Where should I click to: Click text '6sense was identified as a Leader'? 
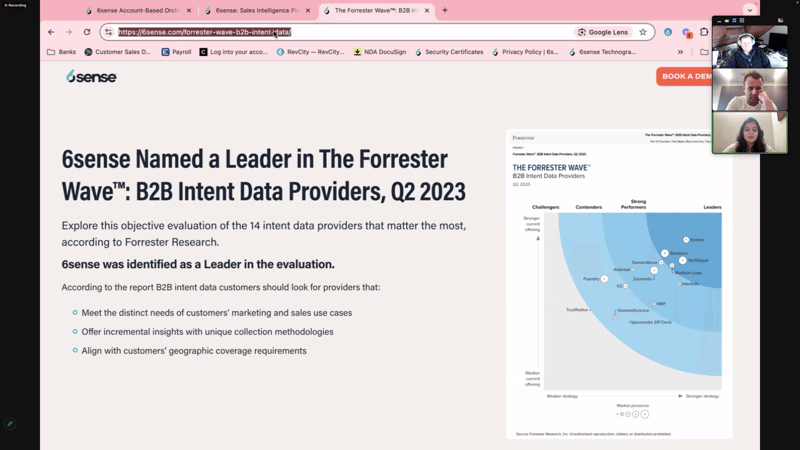(198, 264)
